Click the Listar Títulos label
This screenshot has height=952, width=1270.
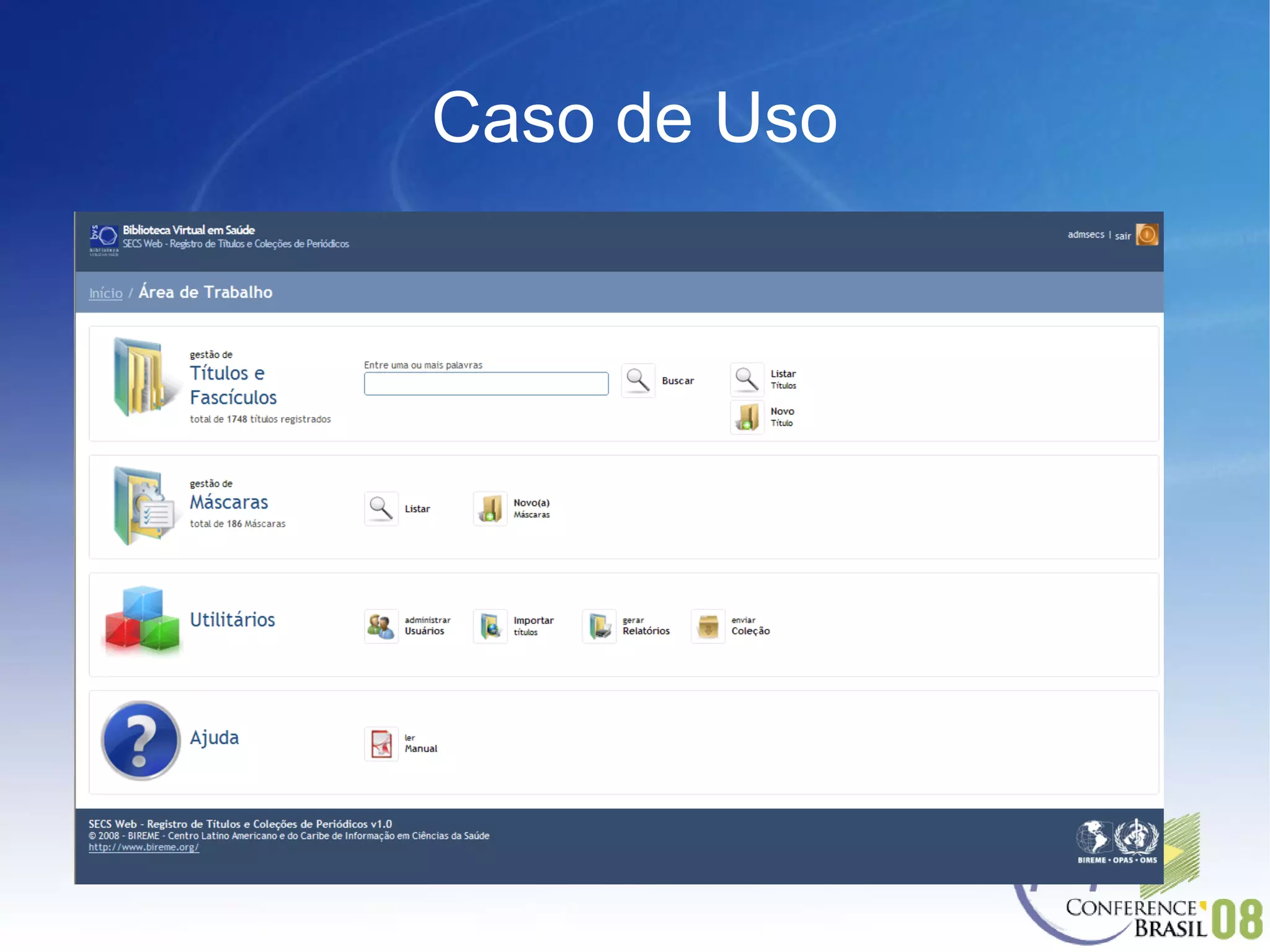[783, 379]
